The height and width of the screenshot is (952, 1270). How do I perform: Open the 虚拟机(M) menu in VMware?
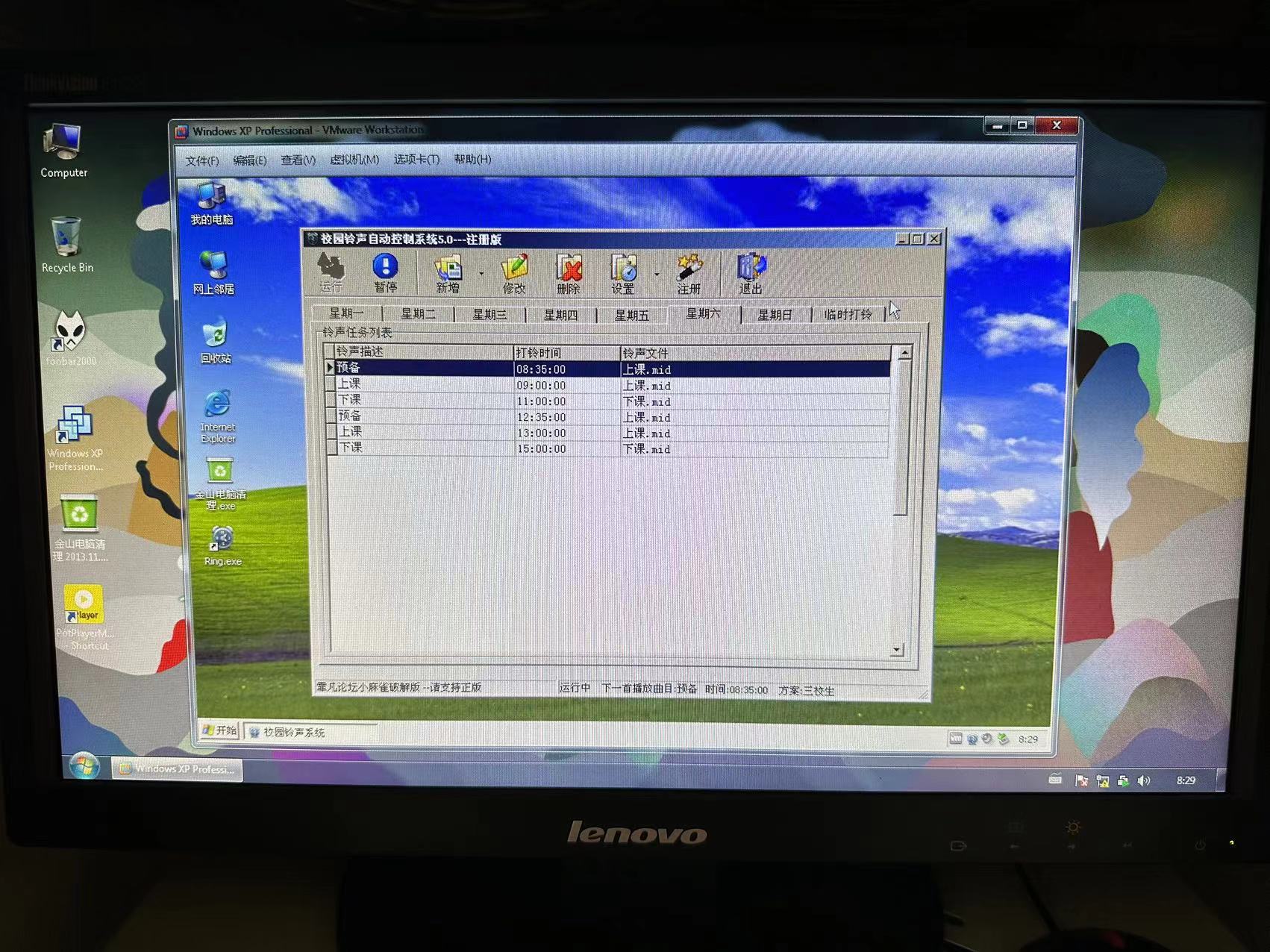tap(354, 160)
